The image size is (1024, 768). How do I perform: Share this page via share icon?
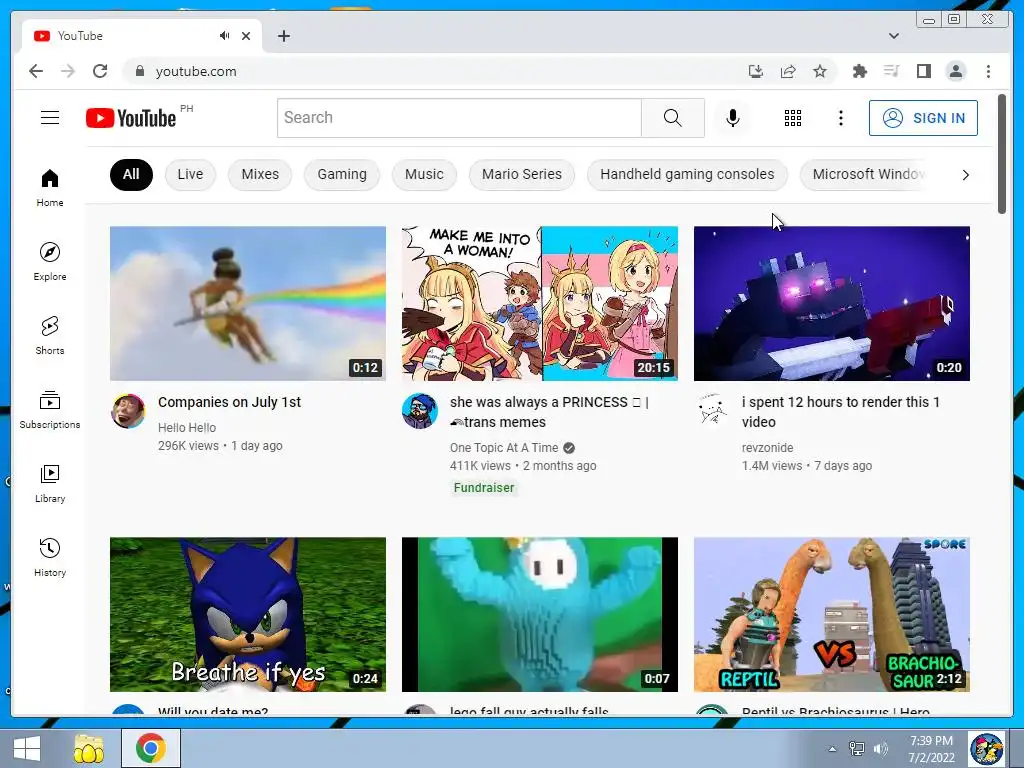click(x=788, y=71)
